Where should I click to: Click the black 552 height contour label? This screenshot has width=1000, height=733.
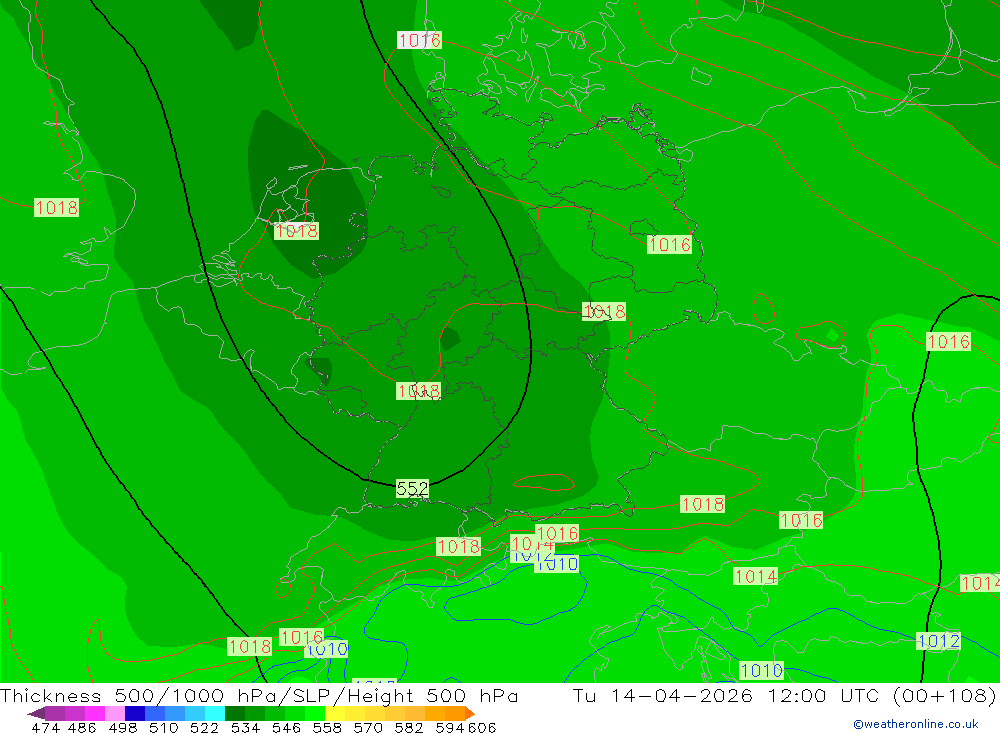pyautogui.click(x=413, y=489)
